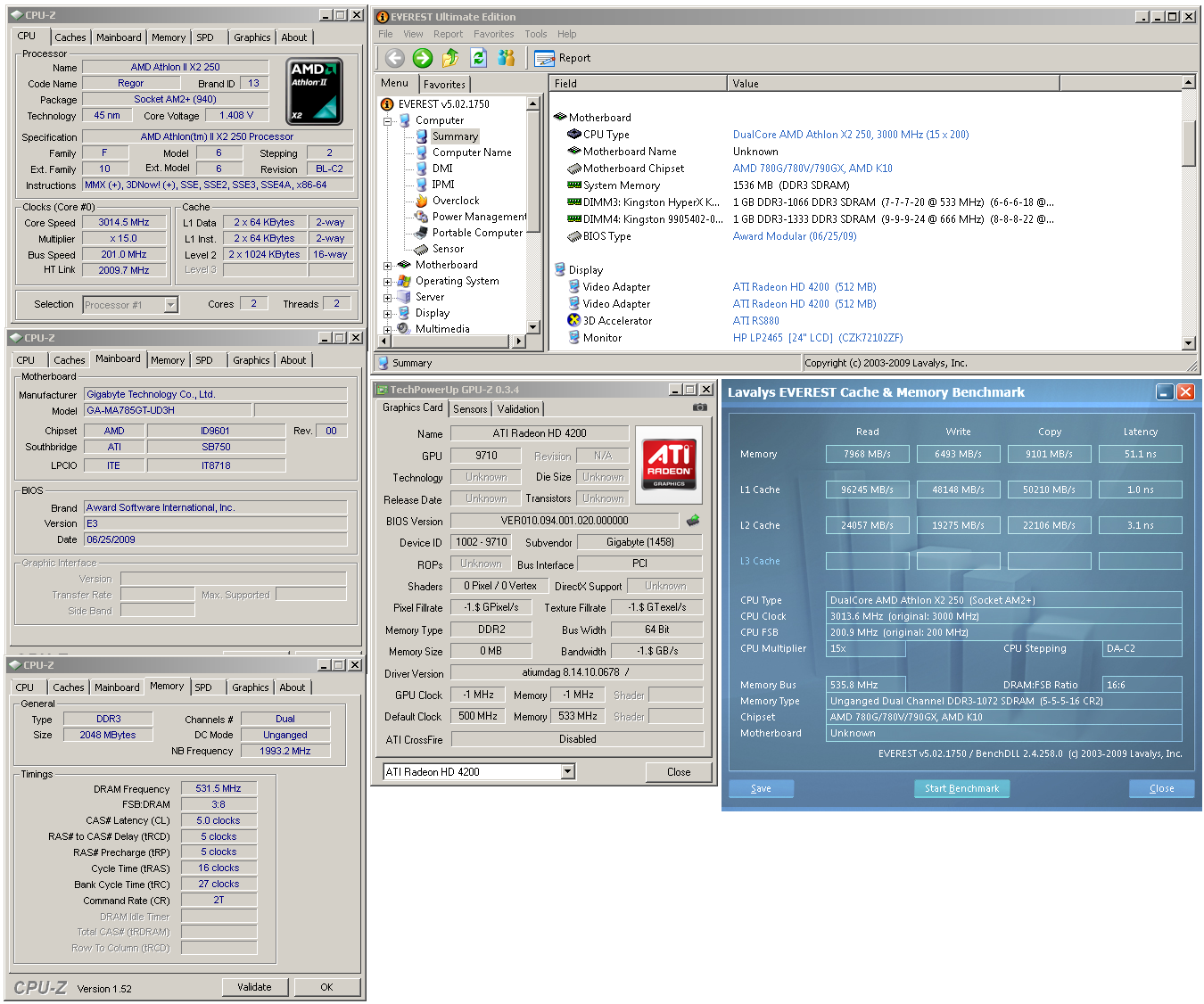The width and height of the screenshot is (1204, 1004).
Task: Switch to Validation tab in GPU-Z
Action: pos(518,409)
